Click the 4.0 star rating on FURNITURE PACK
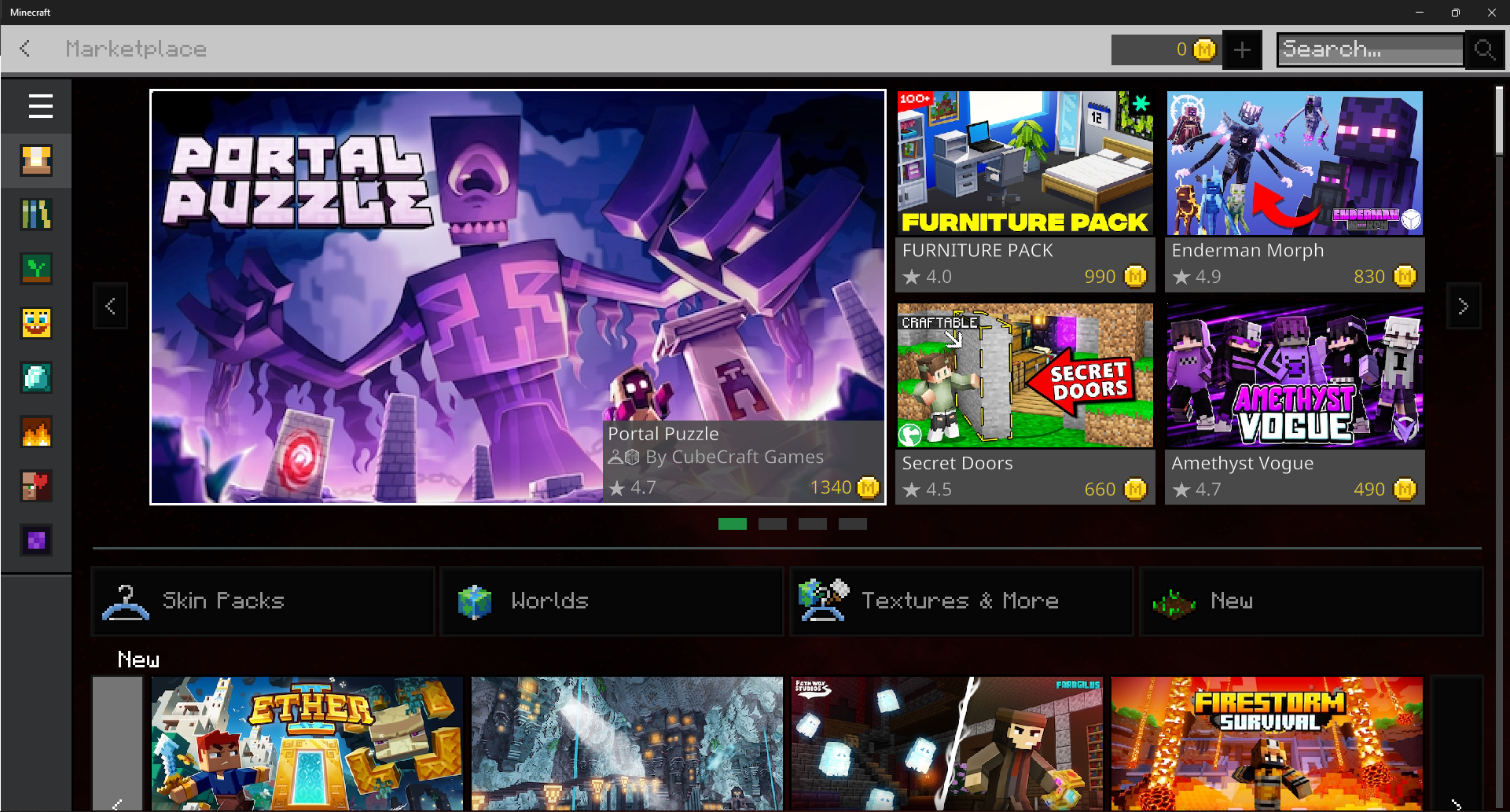Image resolution: width=1510 pixels, height=812 pixels. tap(928, 277)
